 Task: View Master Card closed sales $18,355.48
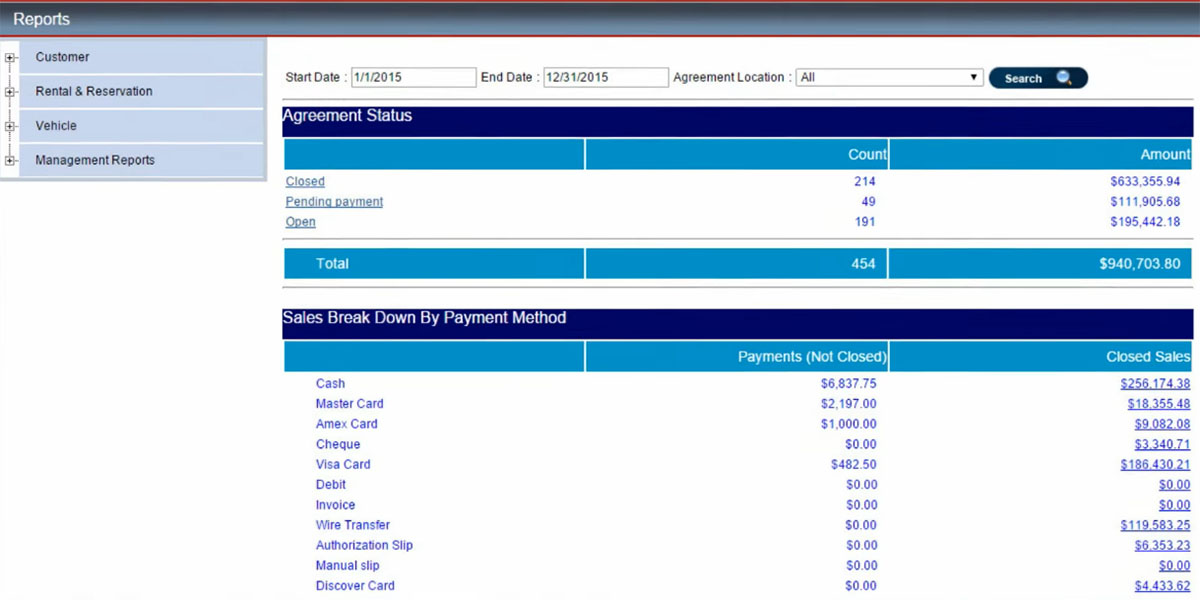pos(1158,404)
